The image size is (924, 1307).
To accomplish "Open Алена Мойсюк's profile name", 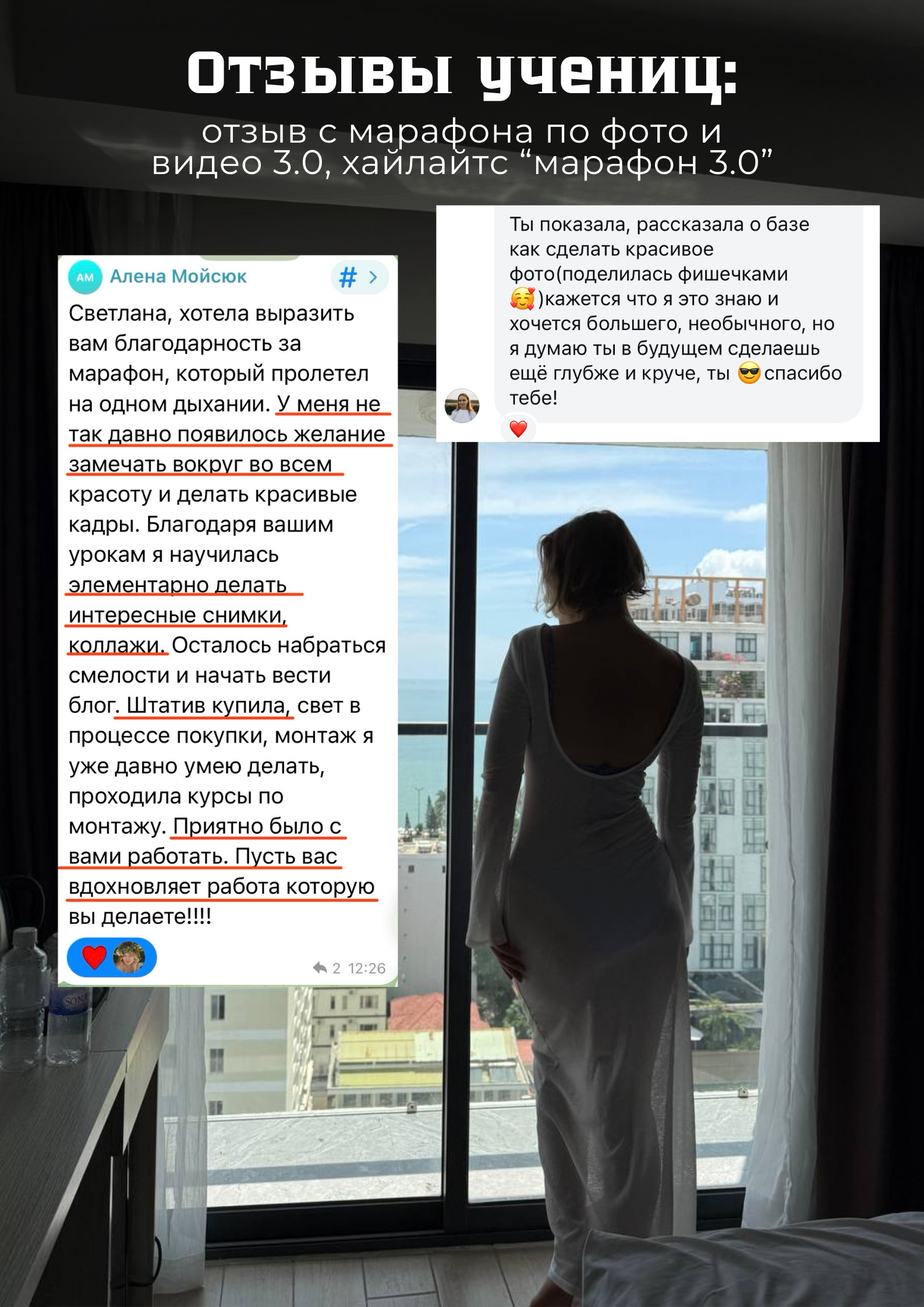I will coord(178,277).
